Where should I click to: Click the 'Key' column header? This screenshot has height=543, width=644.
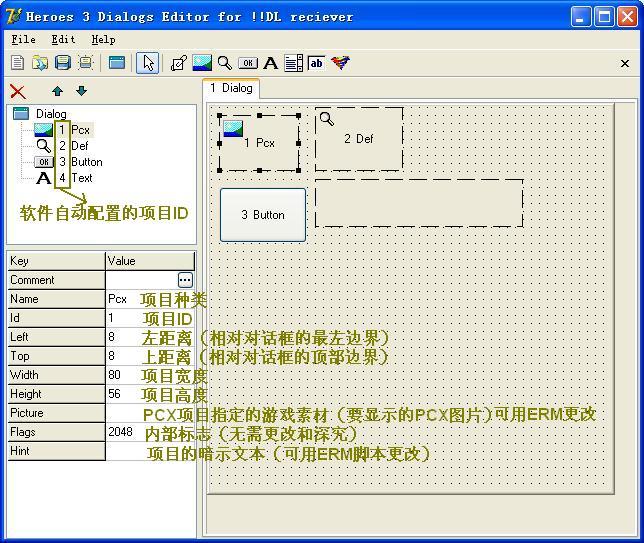56,261
